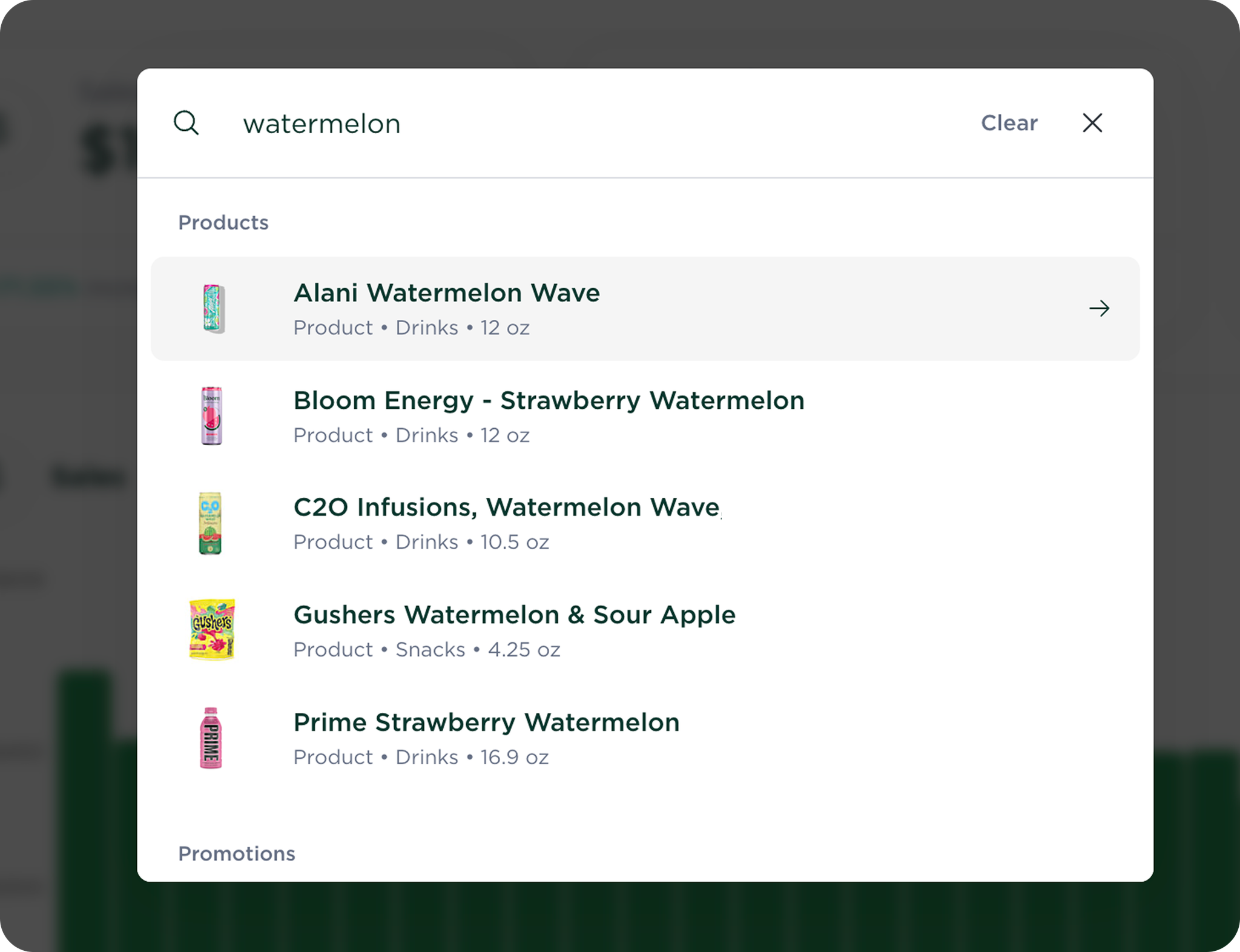Open Prime Strawberry Watermelon result
Viewport: 1240px width, 952px height.
pos(645,739)
